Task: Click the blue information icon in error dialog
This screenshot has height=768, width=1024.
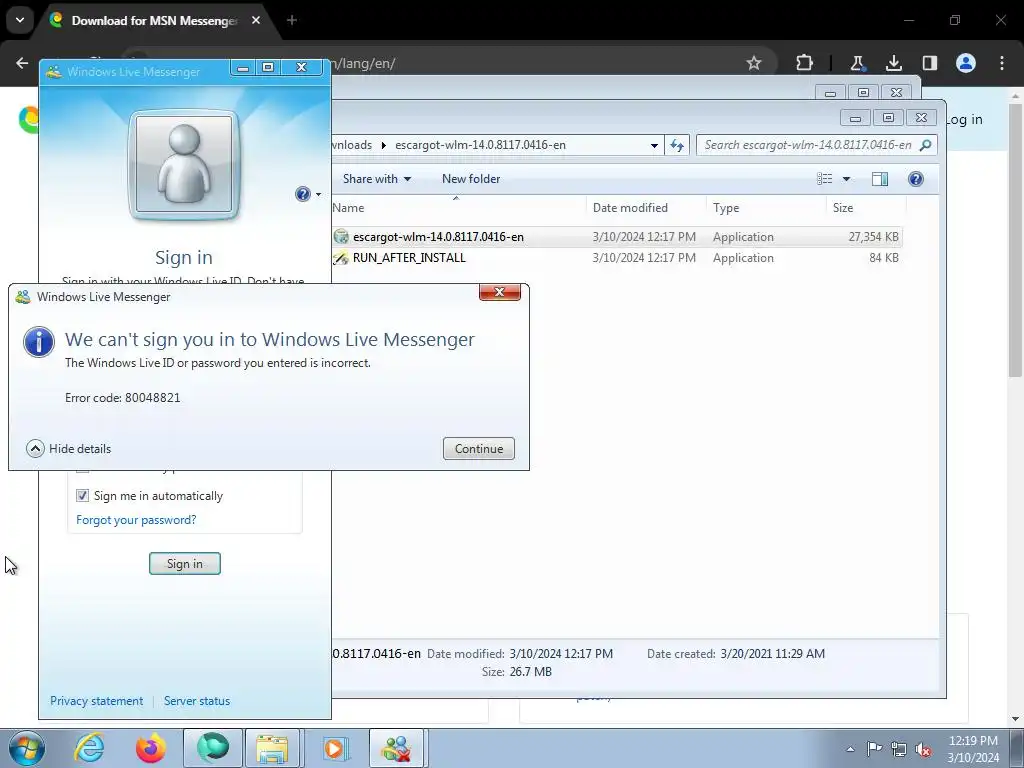Action: coord(39,342)
